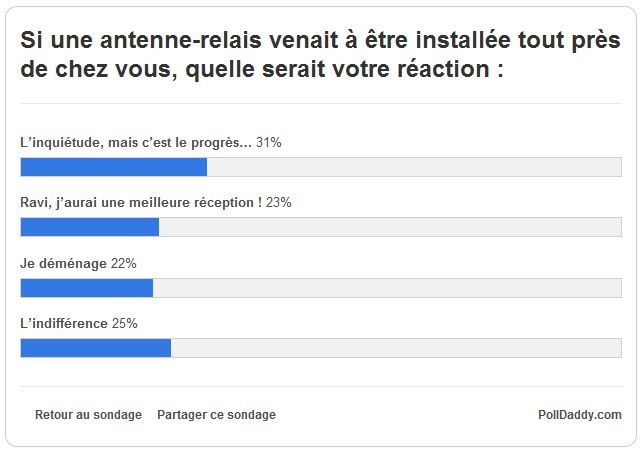This screenshot has width=643, height=450.
Task: Select the "L'inquiétude, mais c'est le progrès" answer label
Action: tap(136, 143)
